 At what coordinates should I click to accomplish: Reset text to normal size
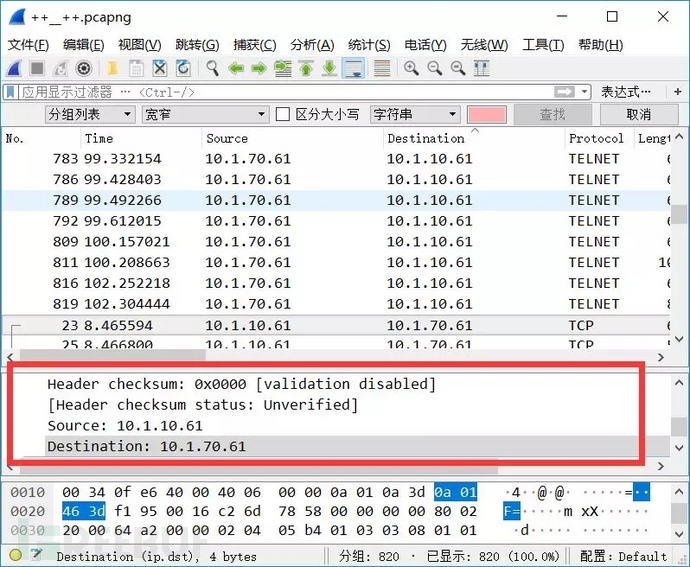coord(458,68)
